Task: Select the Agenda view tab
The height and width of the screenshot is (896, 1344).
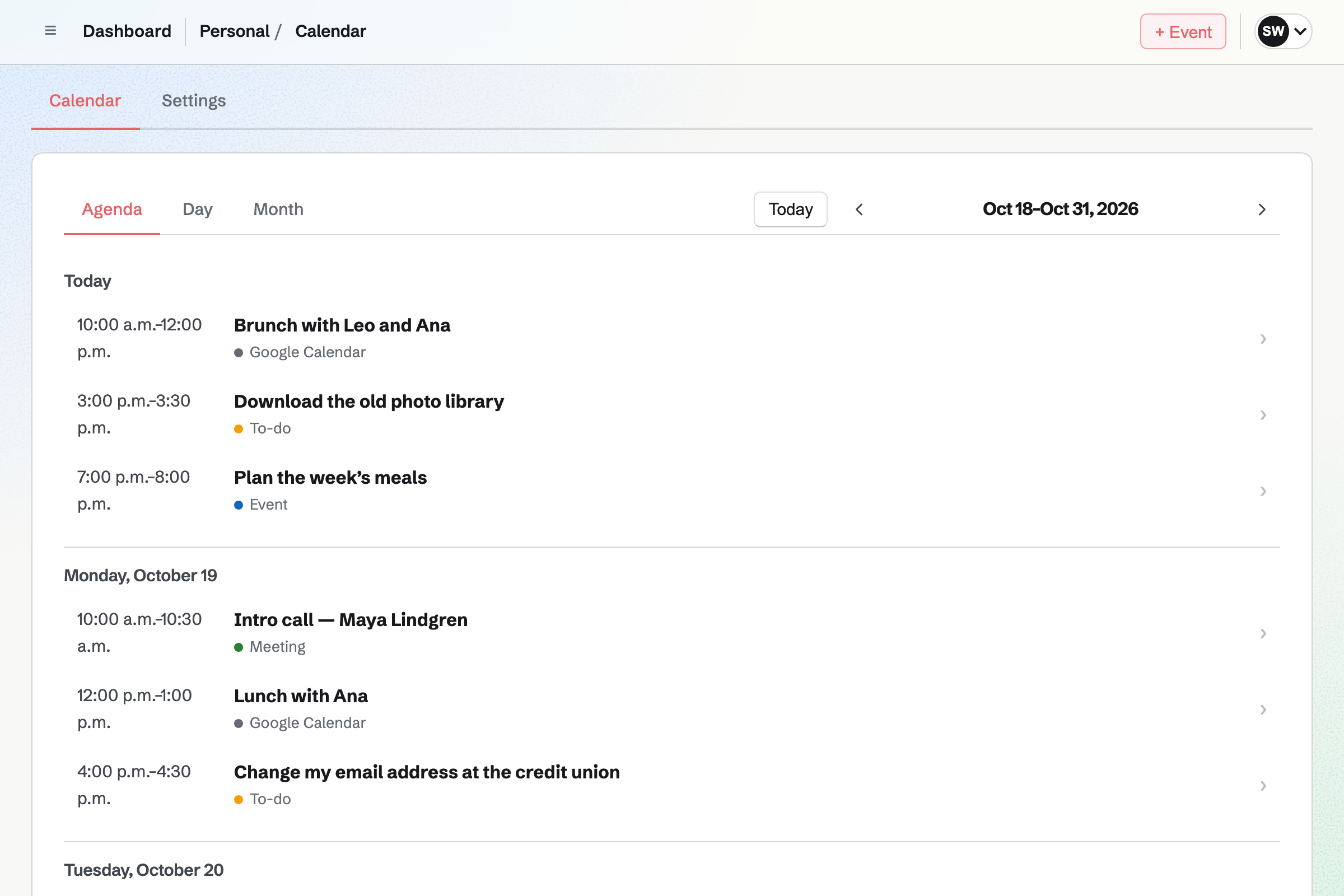Action: tap(112, 209)
